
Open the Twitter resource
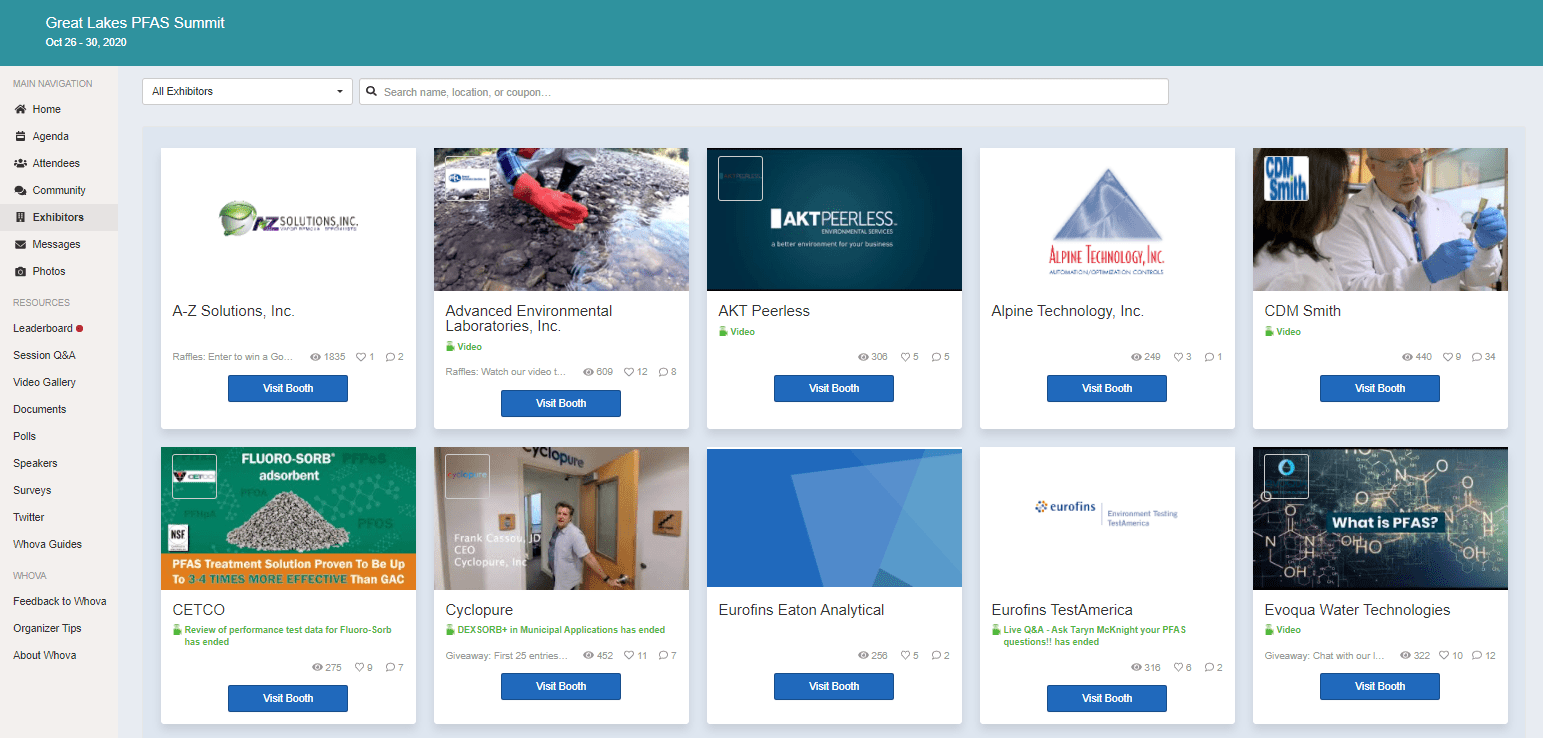(29, 517)
